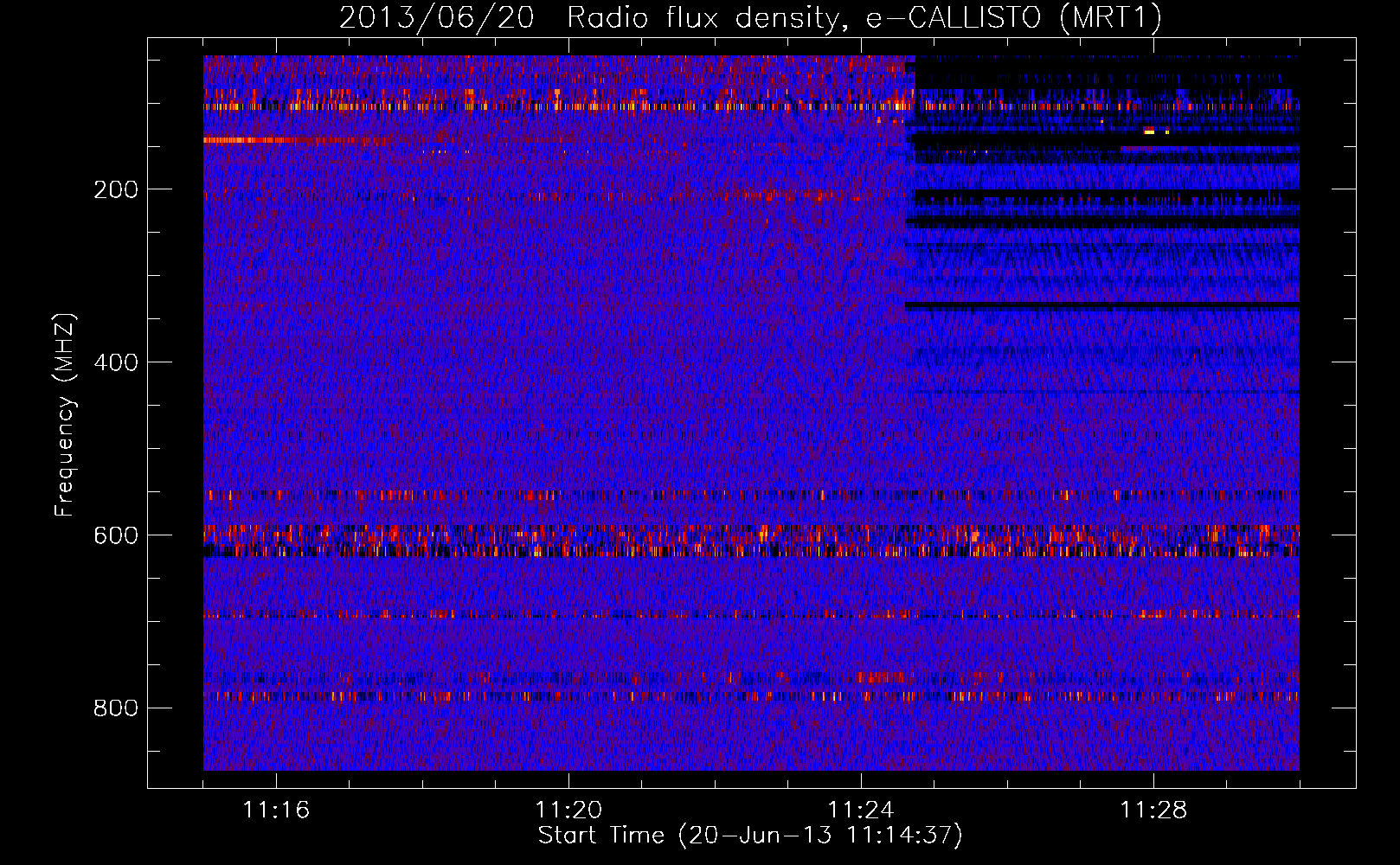Click the 11:28 time tick label

point(1153,811)
